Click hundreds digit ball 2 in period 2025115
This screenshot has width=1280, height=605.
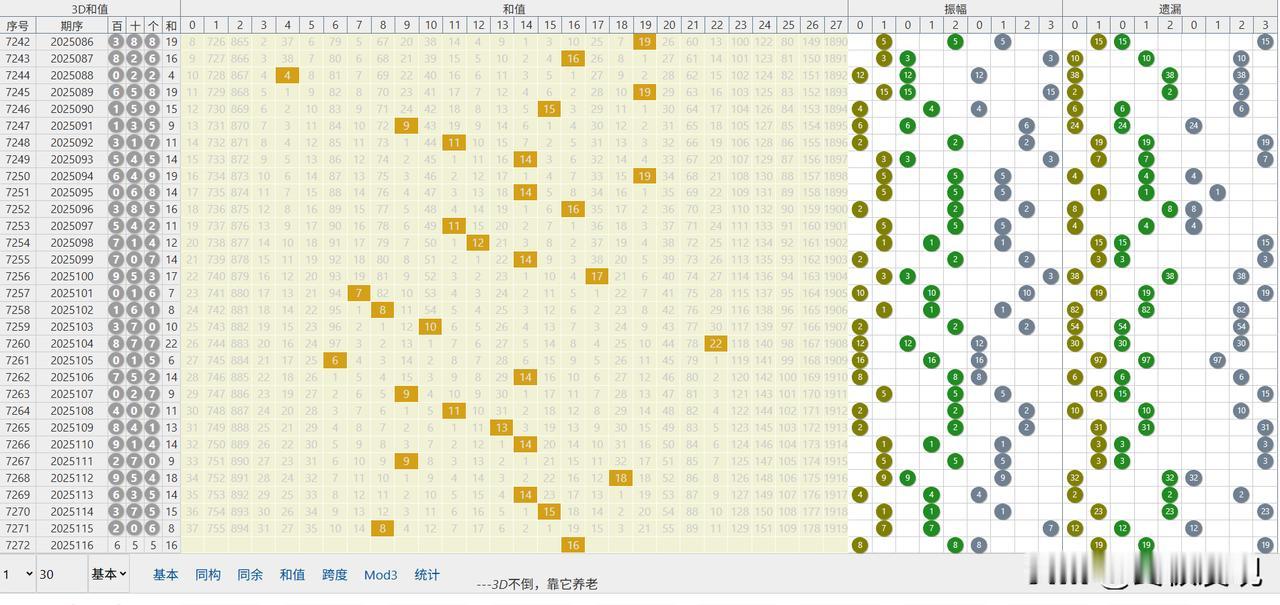pos(117,528)
